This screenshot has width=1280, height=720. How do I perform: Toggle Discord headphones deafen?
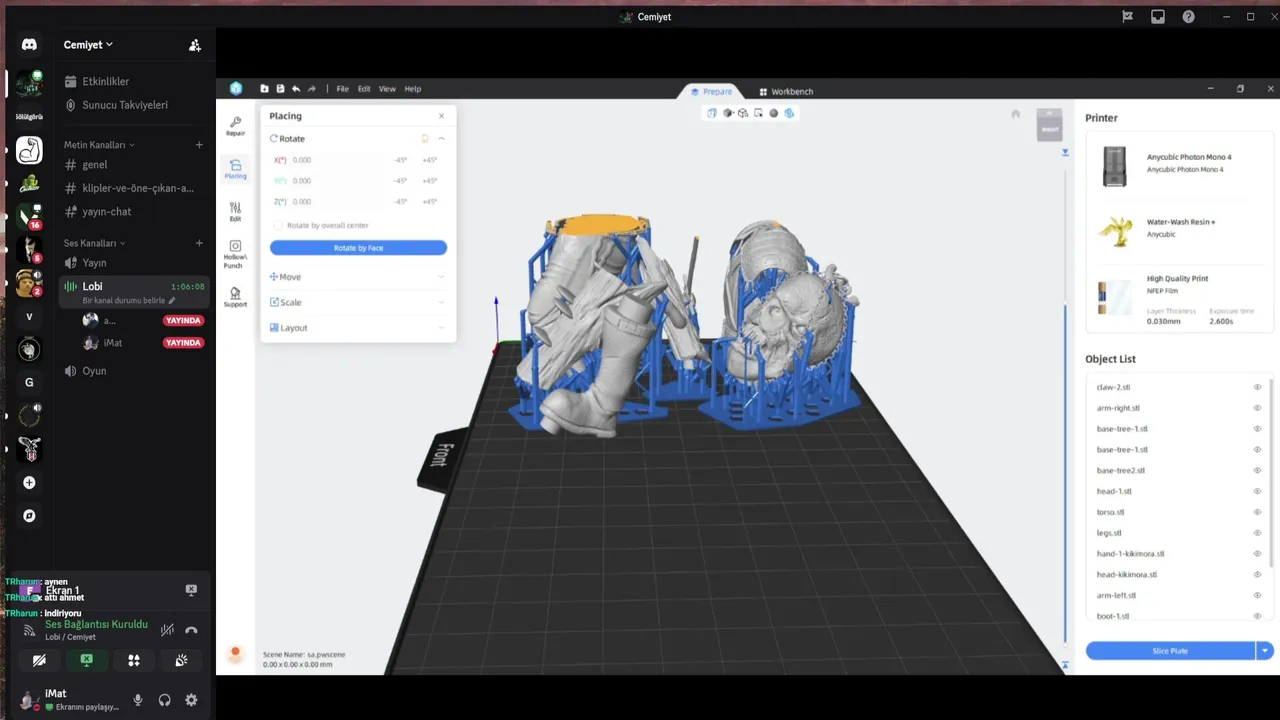pos(164,700)
